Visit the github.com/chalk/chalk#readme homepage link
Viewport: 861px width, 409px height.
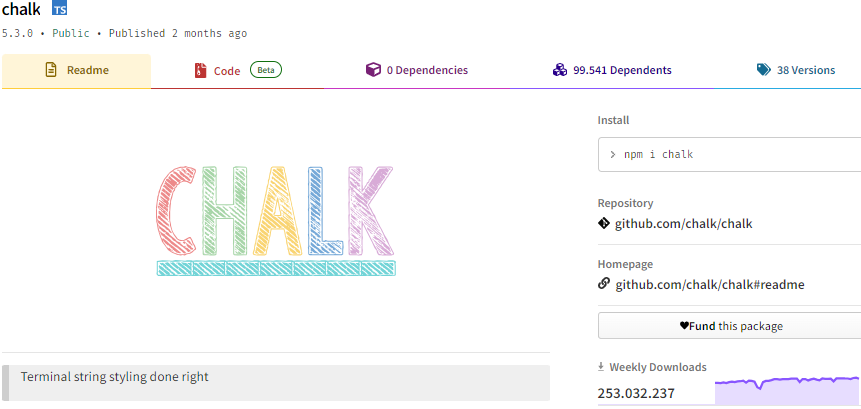tap(709, 285)
